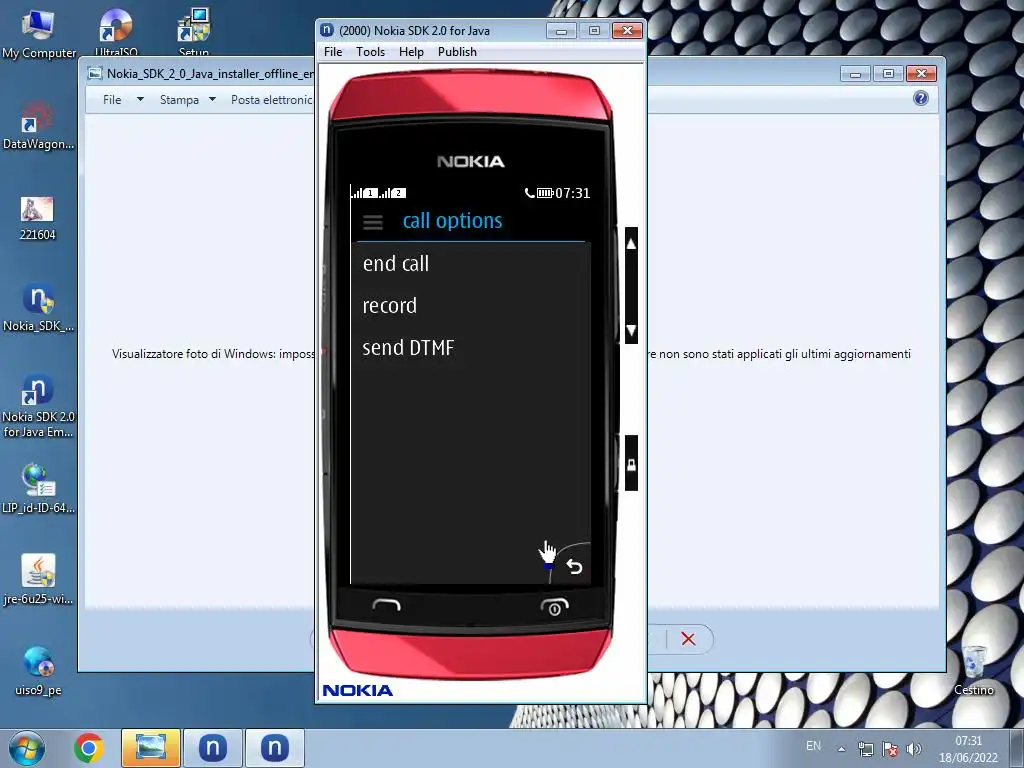This screenshot has height=768, width=1024.
Task: Open the Publish menu in Nokia SDK emulator
Action: 457,52
